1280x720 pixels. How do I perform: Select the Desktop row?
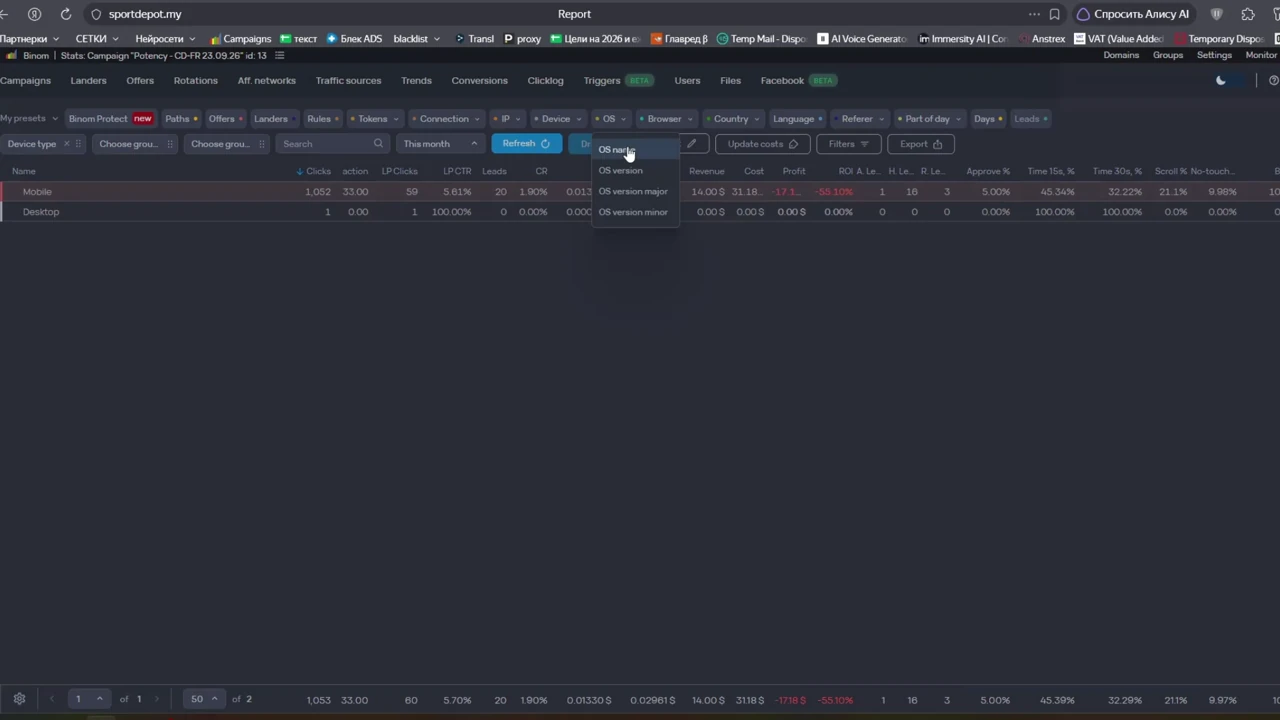click(x=640, y=212)
